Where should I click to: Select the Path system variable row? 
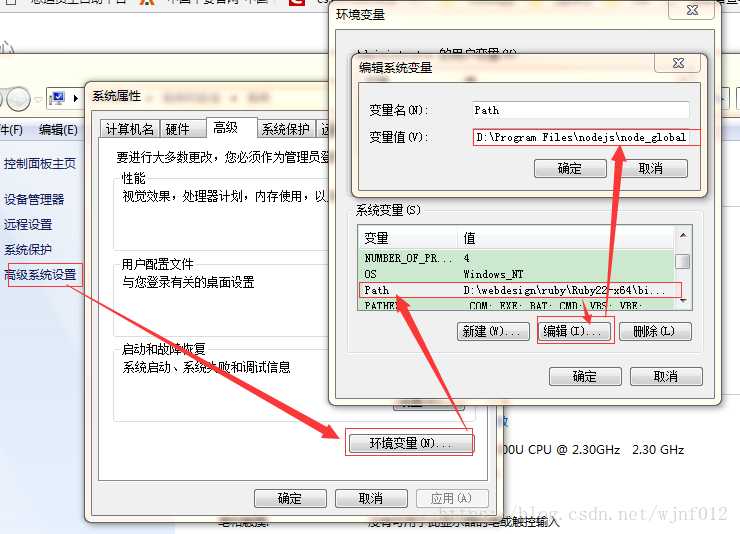click(x=517, y=290)
